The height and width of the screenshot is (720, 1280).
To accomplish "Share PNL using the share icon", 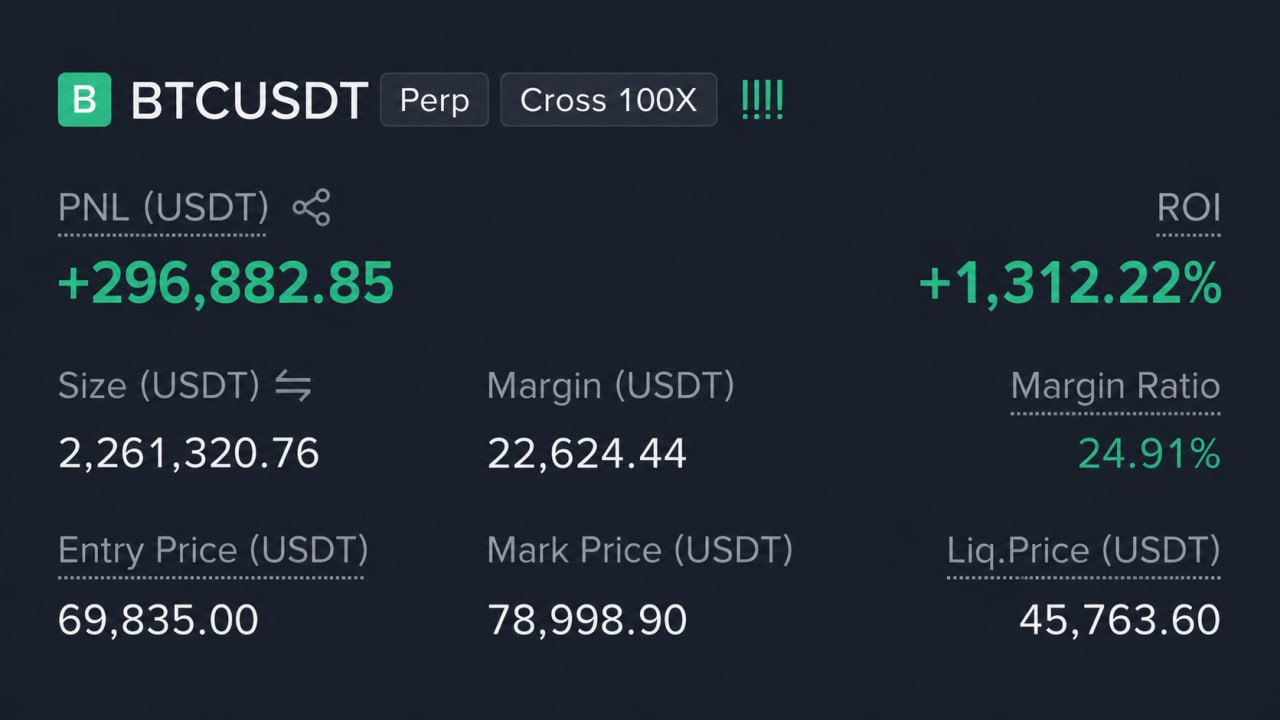I will point(311,208).
